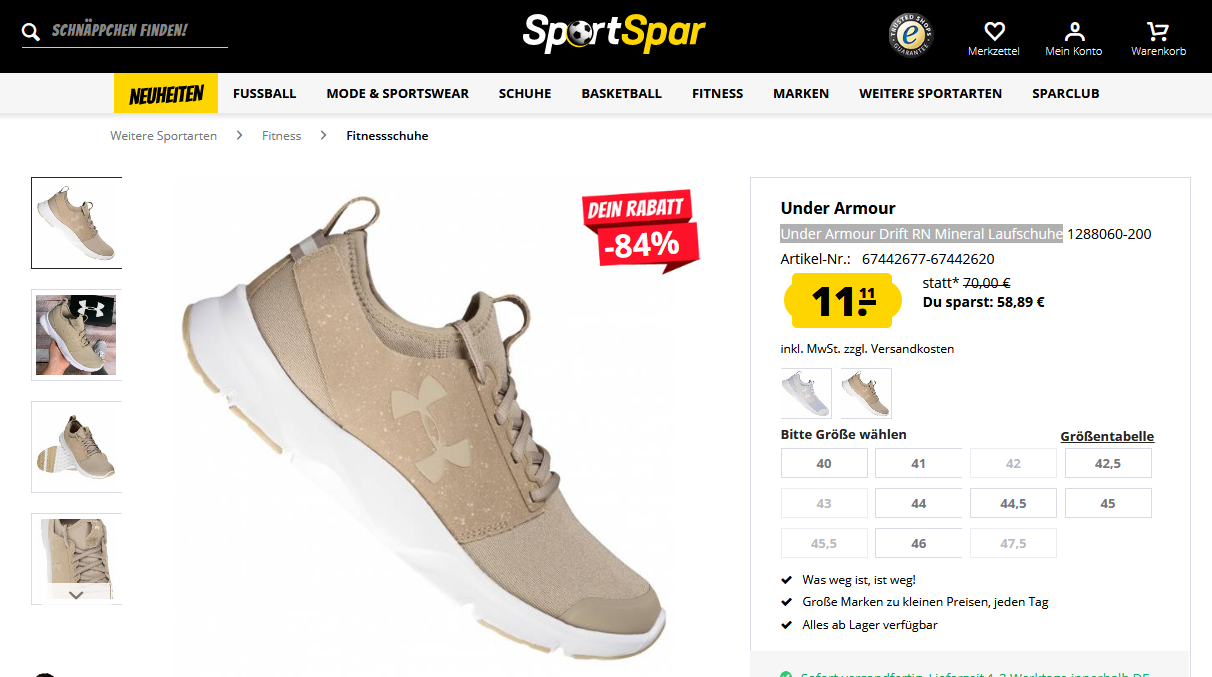Show the shoe sole thumbnail image
Image resolution: width=1212 pixels, height=677 pixels.
coord(76,447)
